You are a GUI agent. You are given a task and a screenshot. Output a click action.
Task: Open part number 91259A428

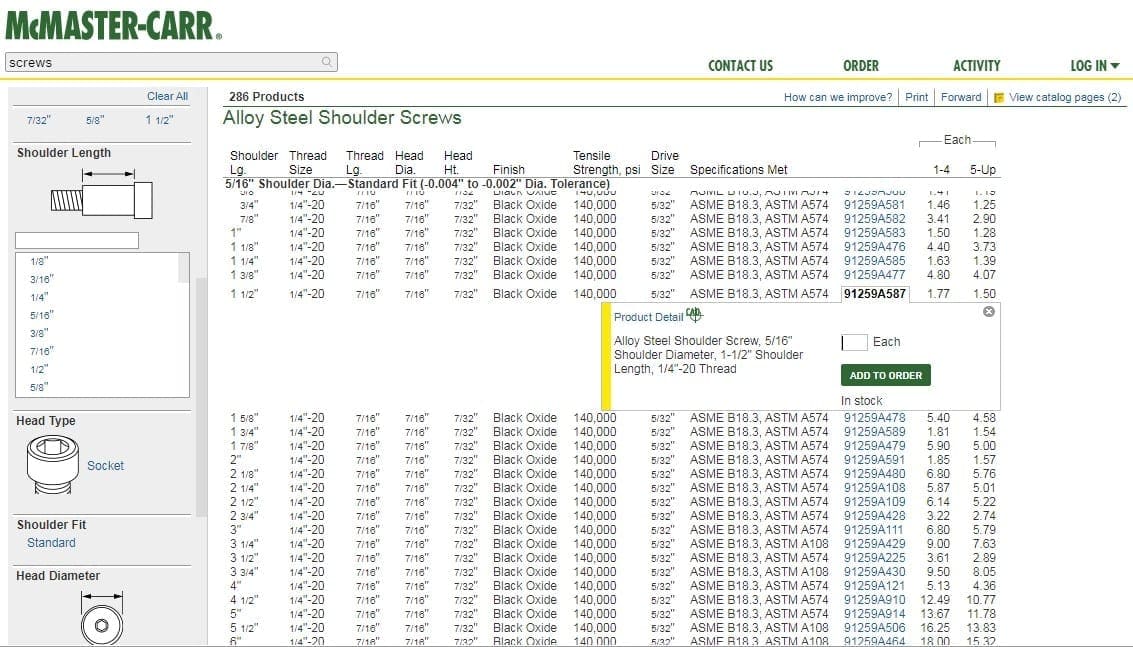click(x=874, y=515)
